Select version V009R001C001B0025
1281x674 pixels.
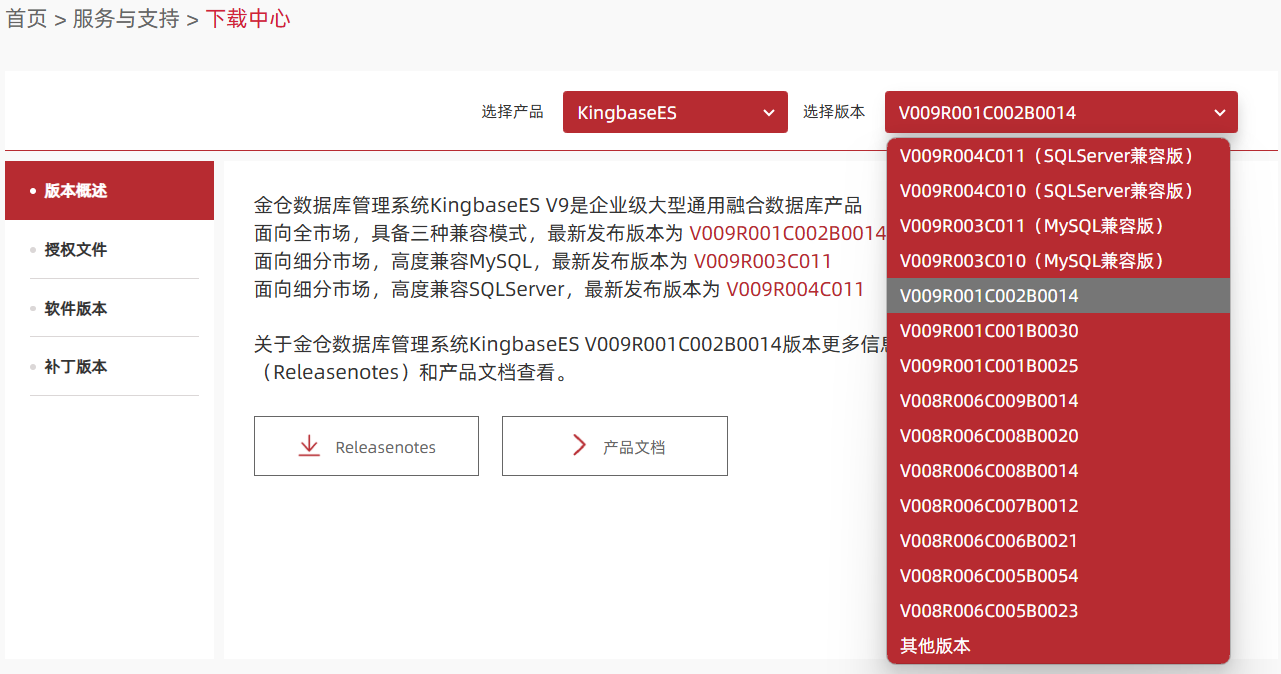point(1058,366)
